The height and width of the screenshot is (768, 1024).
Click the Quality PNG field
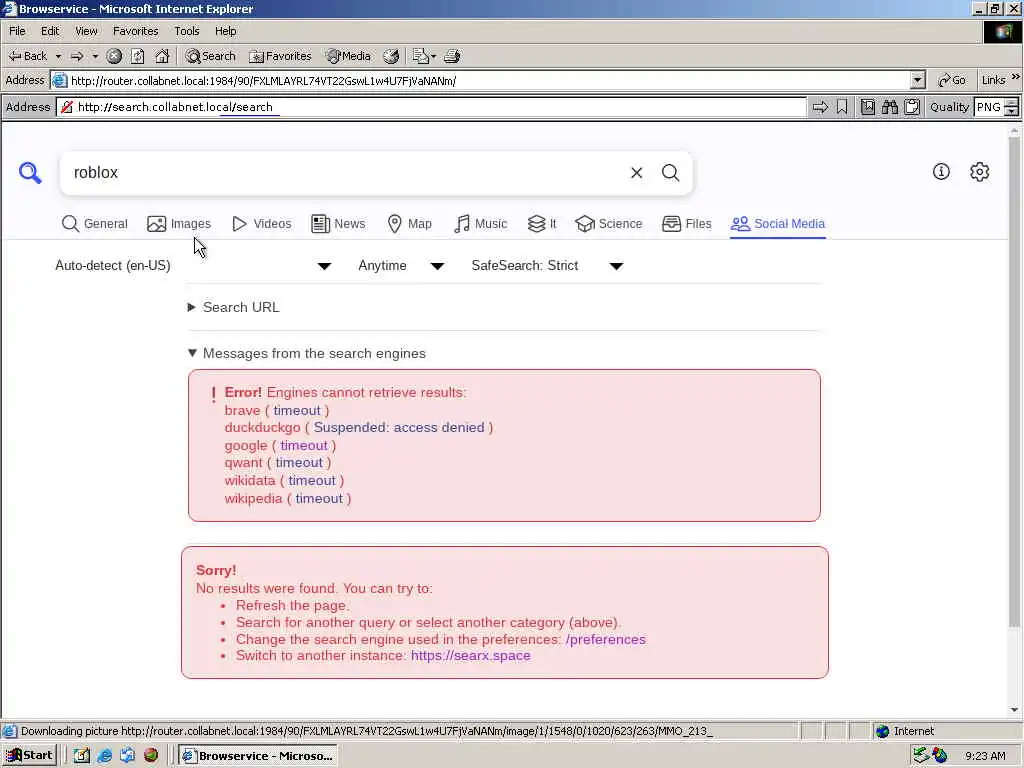coord(989,107)
